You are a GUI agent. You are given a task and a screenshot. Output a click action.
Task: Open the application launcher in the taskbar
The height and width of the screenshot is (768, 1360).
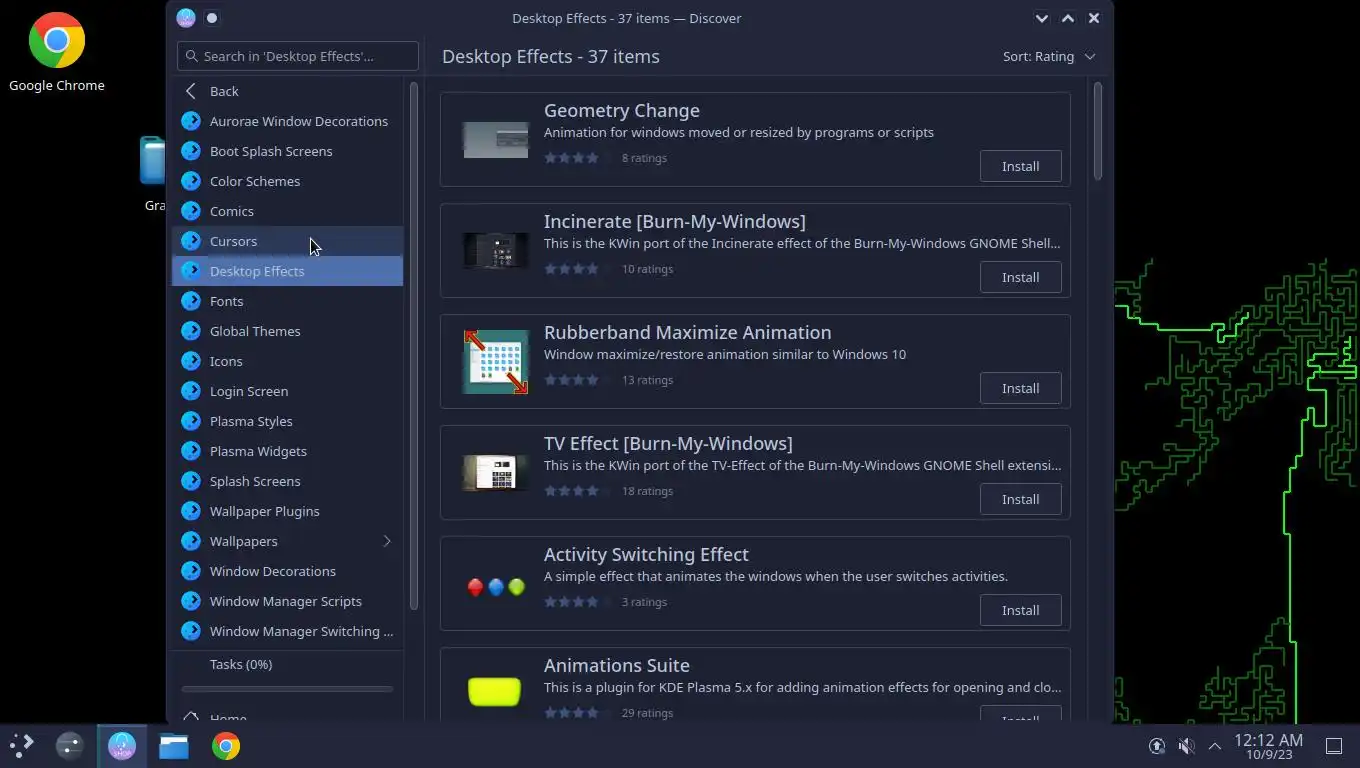point(21,745)
